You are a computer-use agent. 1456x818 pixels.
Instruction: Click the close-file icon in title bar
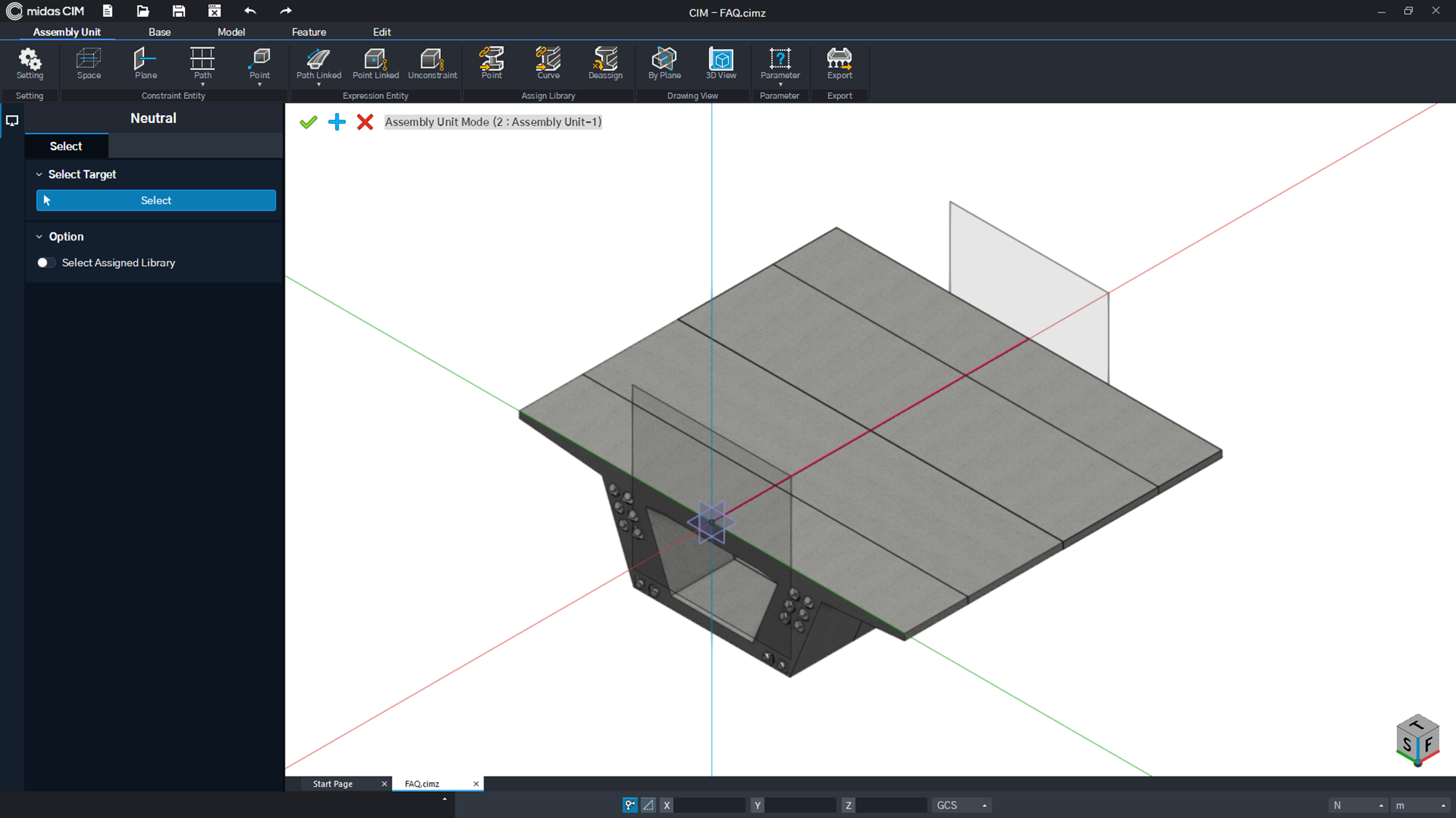[214, 11]
